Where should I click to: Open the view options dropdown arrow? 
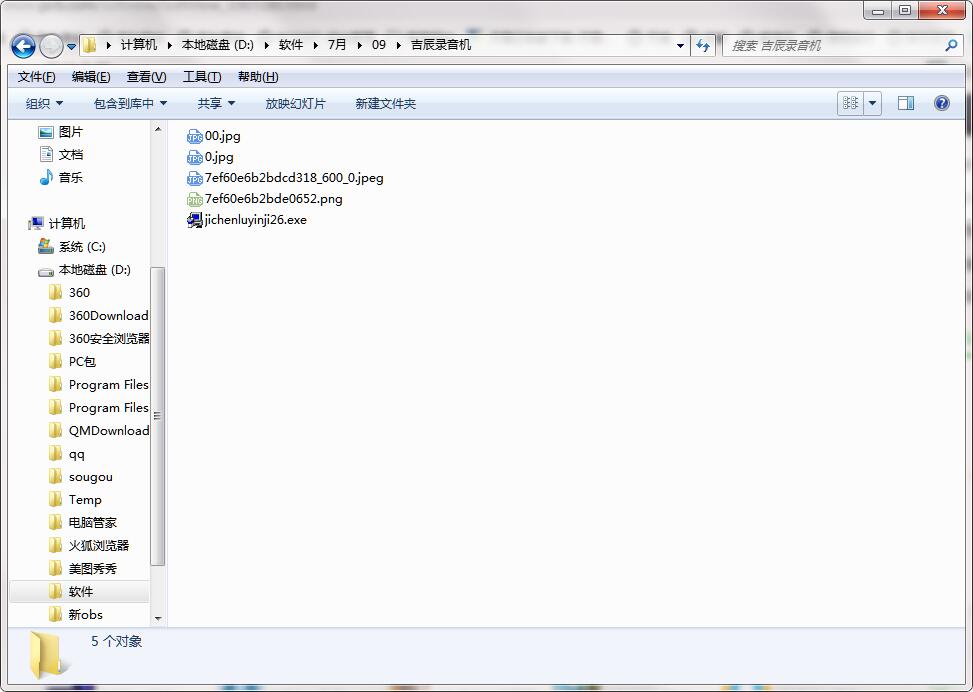pyautogui.click(x=872, y=103)
